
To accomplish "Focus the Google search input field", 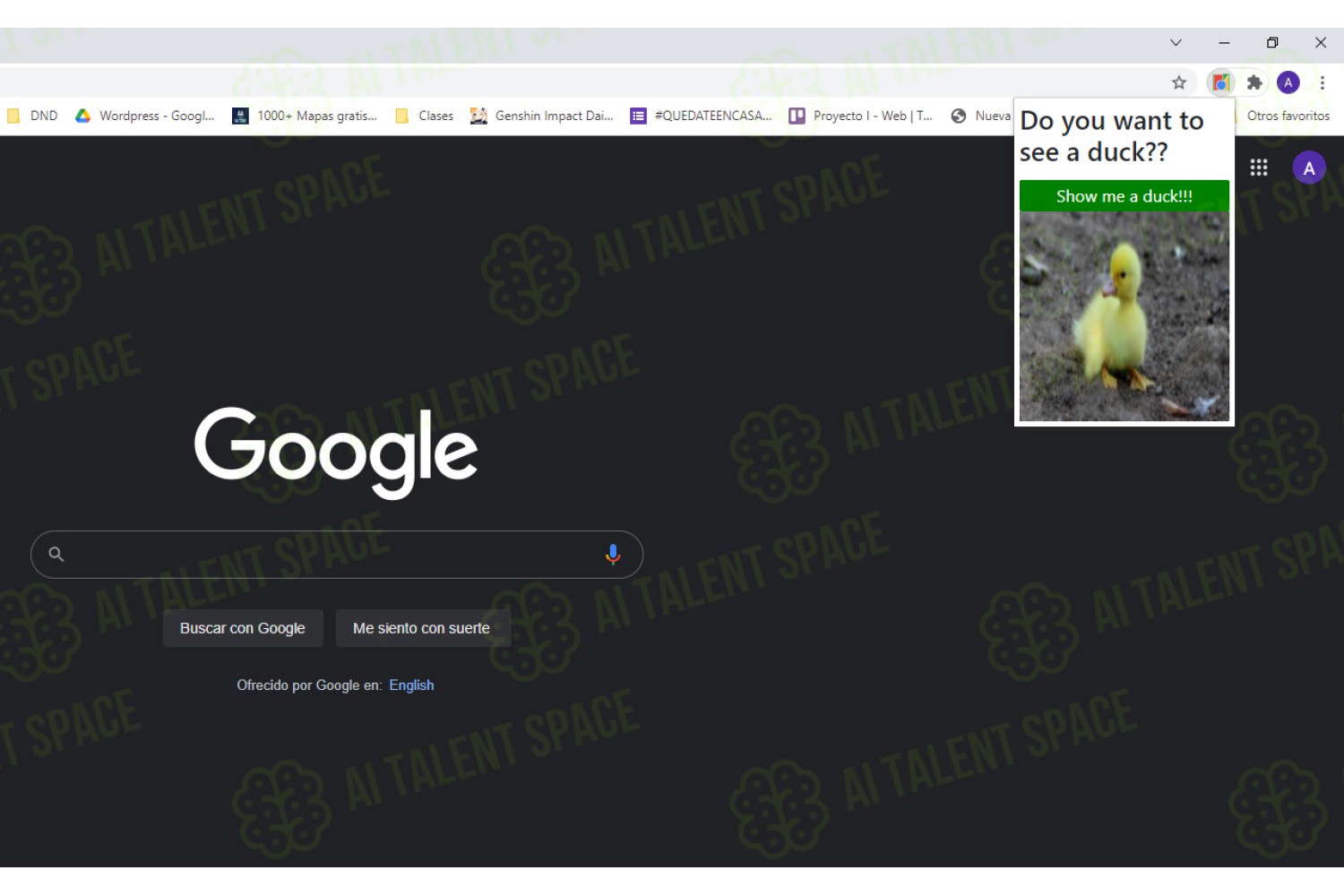I will click(x=337, y=555).
